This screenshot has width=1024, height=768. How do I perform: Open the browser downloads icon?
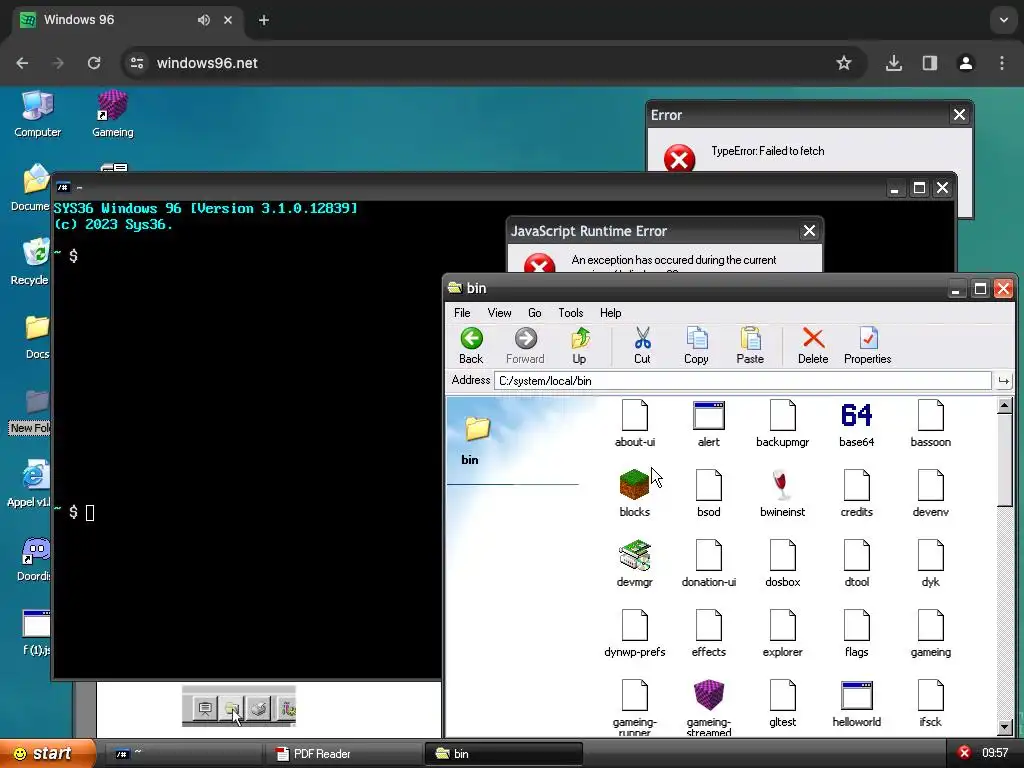pos(893,63)
